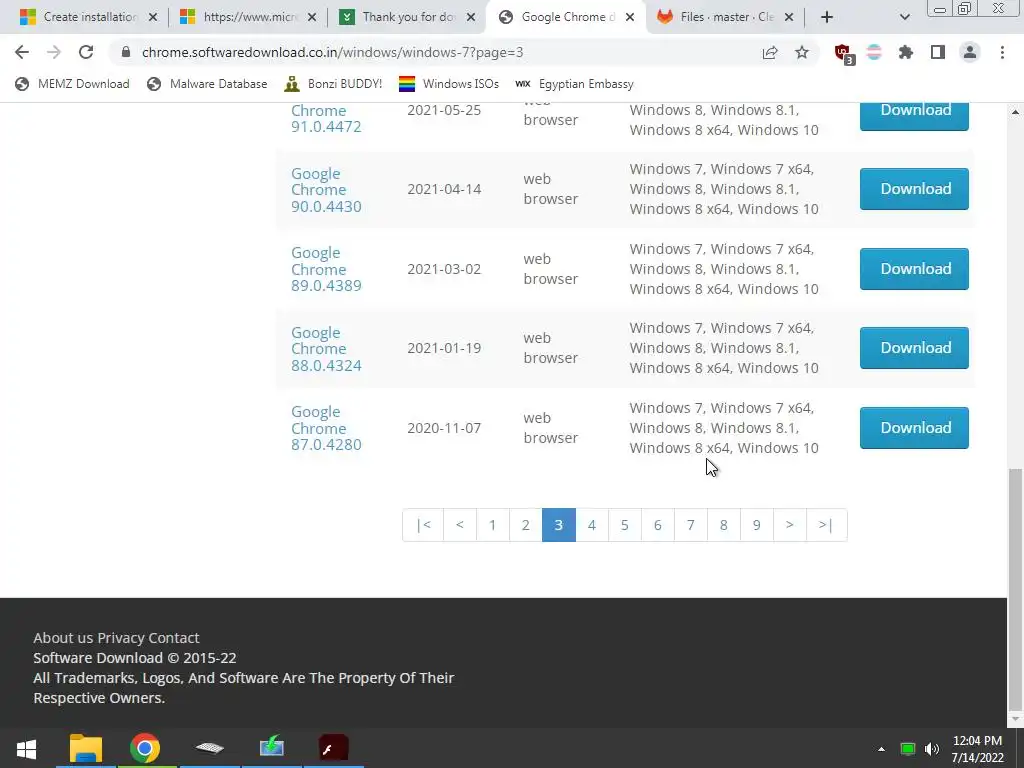Image resolution: width=1024 pixels, height=768 pixels.
Task: Jump to last page with >| button
Action: click(826, 525)
